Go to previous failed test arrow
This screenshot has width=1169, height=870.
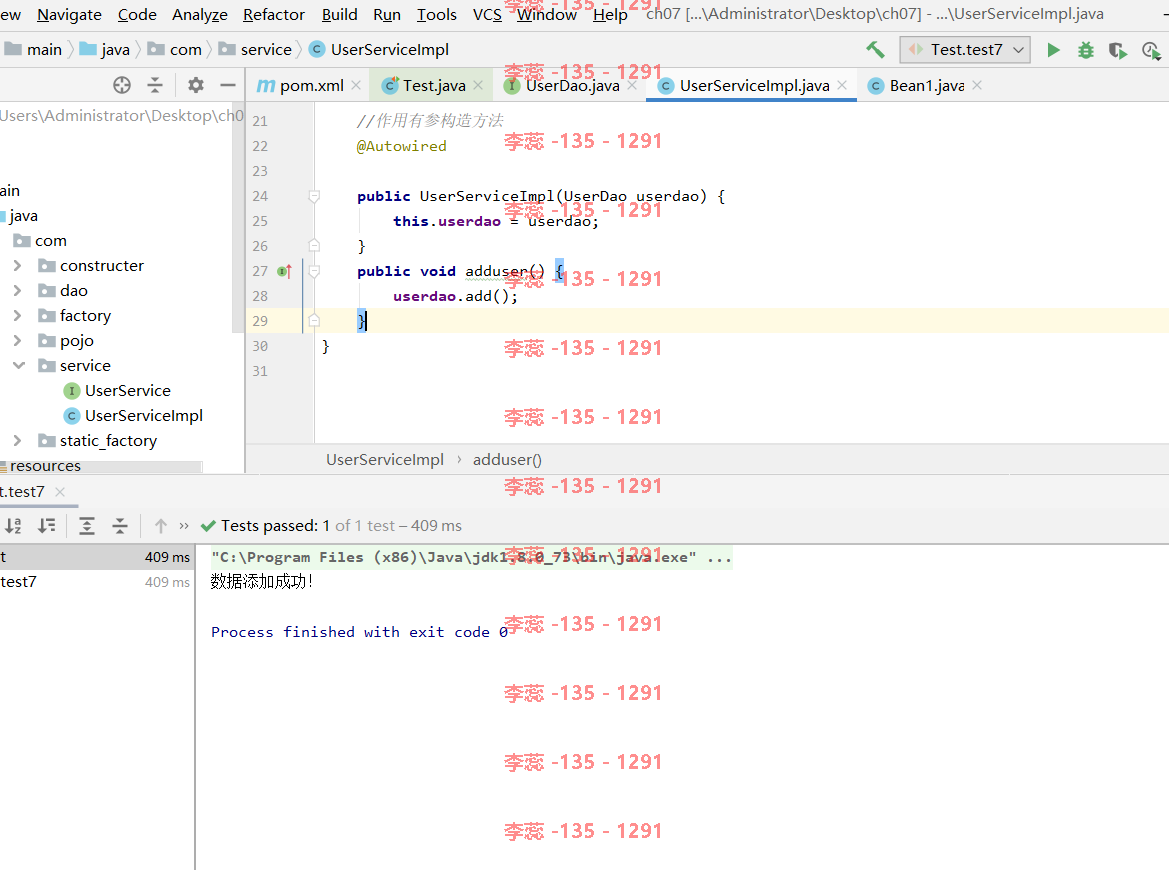160,526
